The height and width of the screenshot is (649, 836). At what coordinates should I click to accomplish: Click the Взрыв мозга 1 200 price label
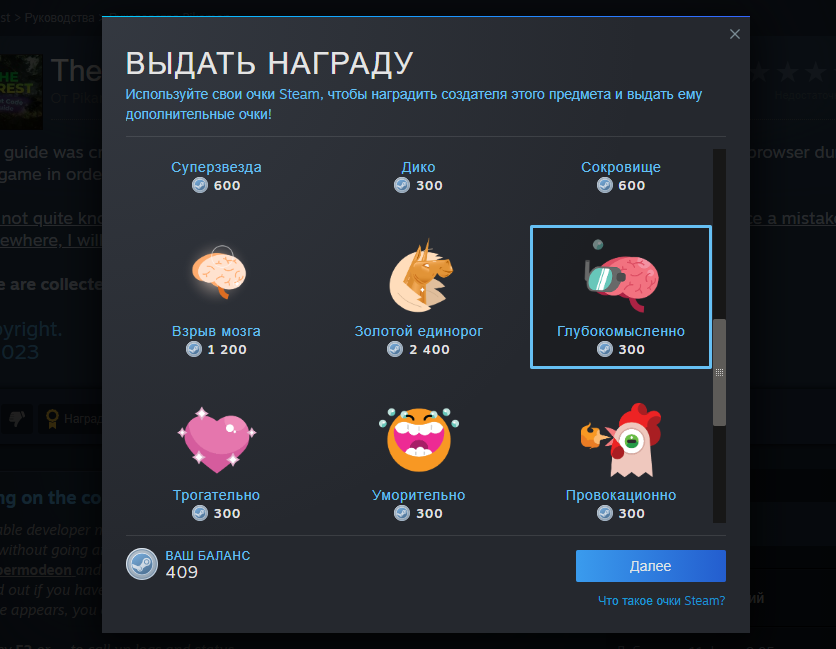tap(216, 350)
